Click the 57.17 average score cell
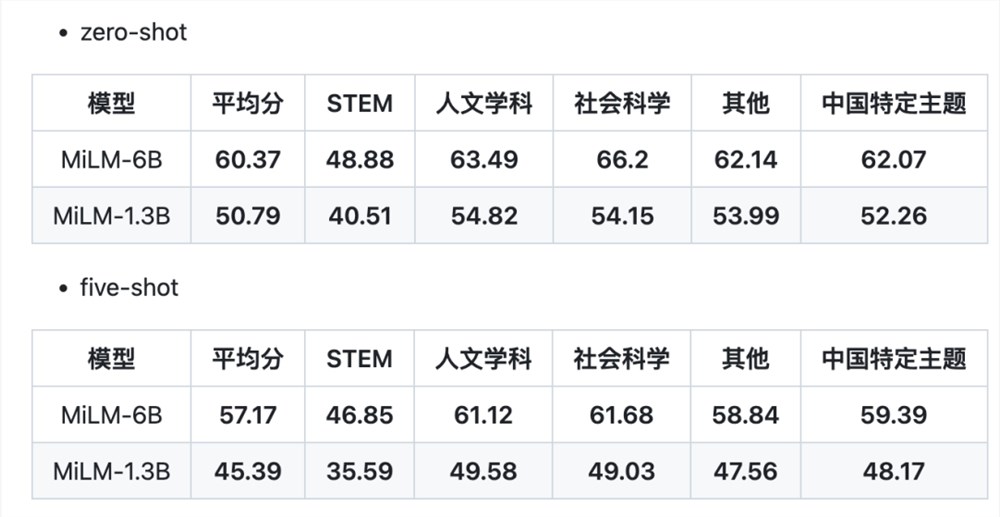Screen dimensions: 1000x517 point(247,415)
